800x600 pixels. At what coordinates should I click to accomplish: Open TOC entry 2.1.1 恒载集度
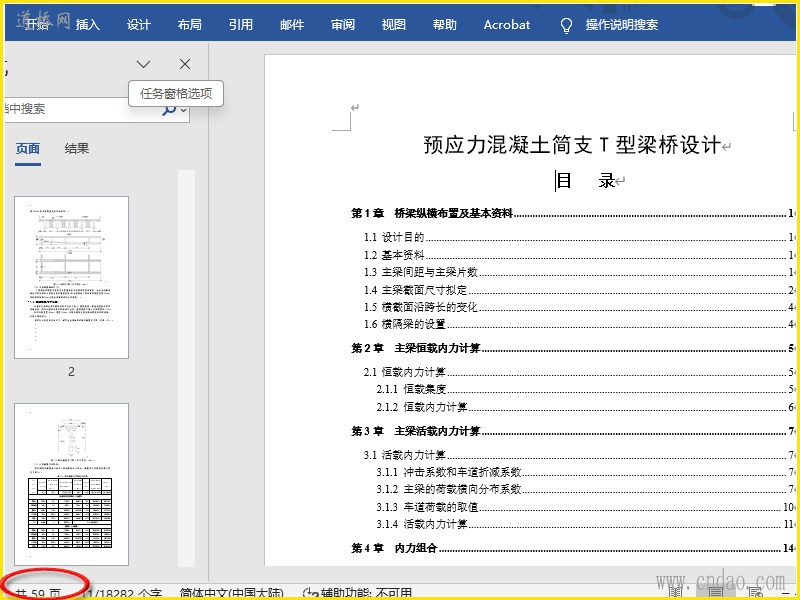tap(585, 389)
